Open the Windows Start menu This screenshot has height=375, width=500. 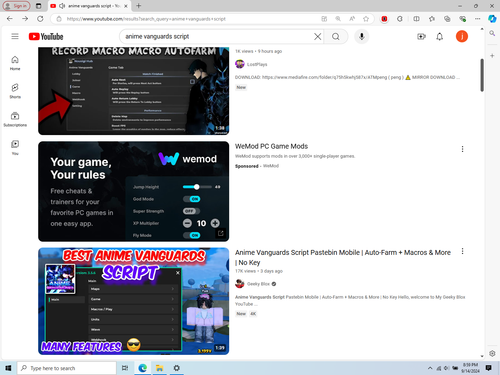coord(8,368)
